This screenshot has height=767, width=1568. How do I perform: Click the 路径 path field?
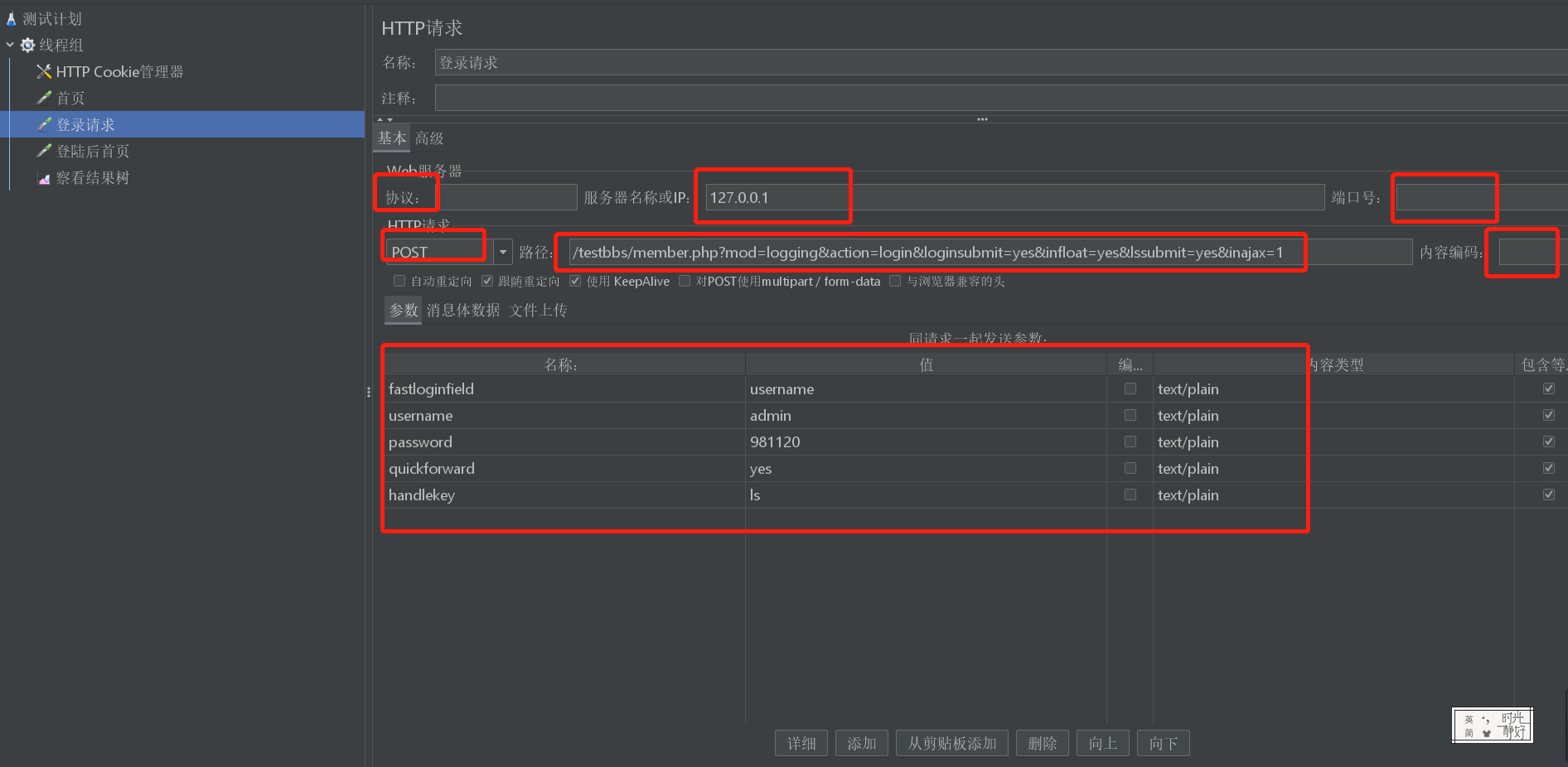990,252
